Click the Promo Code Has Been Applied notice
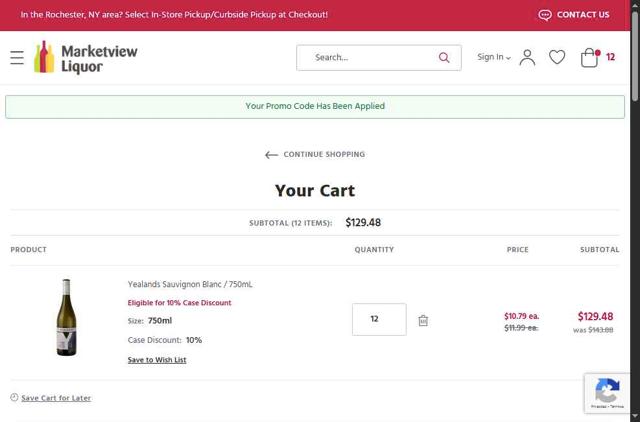Image resolution: width=640 pixels, height=422 pixels. pyautogui.click(x=315, y=107)
